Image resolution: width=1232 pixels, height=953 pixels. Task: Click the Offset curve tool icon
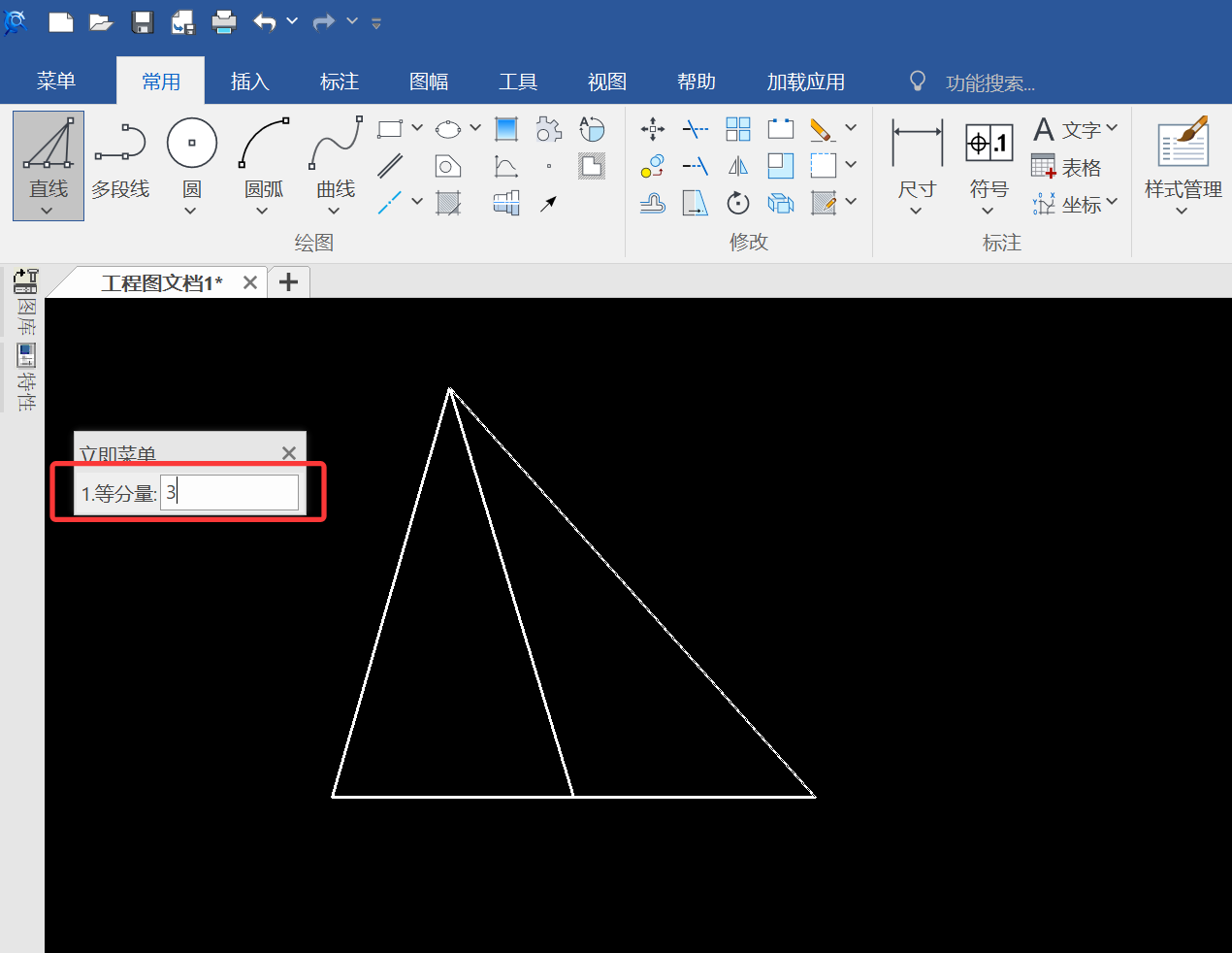653,203
